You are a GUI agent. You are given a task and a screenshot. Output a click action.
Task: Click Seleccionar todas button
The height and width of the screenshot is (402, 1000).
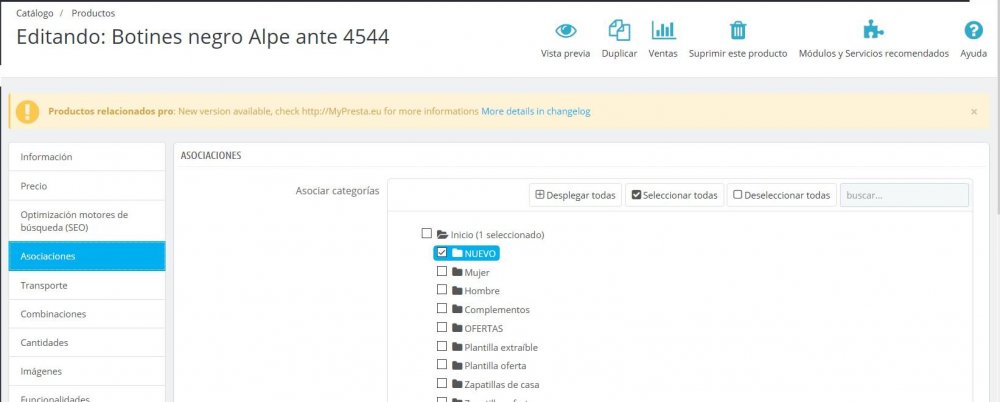pyautogui.click(x=674, y=195)
